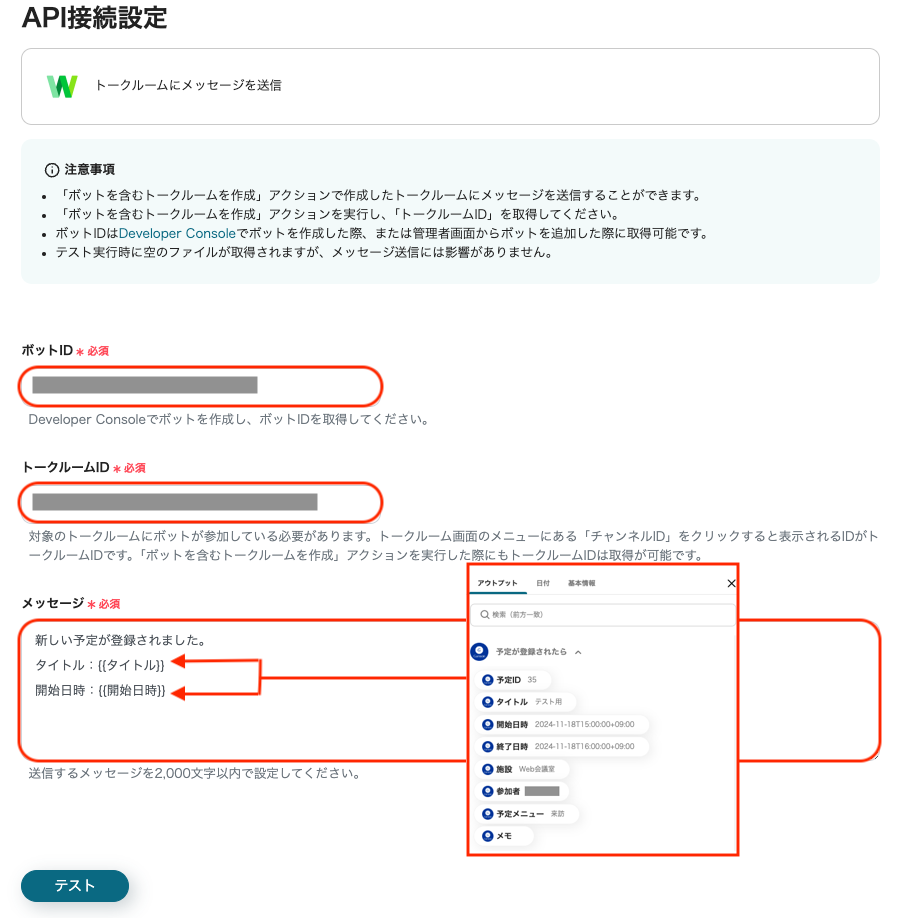Select the 開始日時 output item
This screenshot has width=902, height=918.
pyautogui.click(x=563, y=724)
